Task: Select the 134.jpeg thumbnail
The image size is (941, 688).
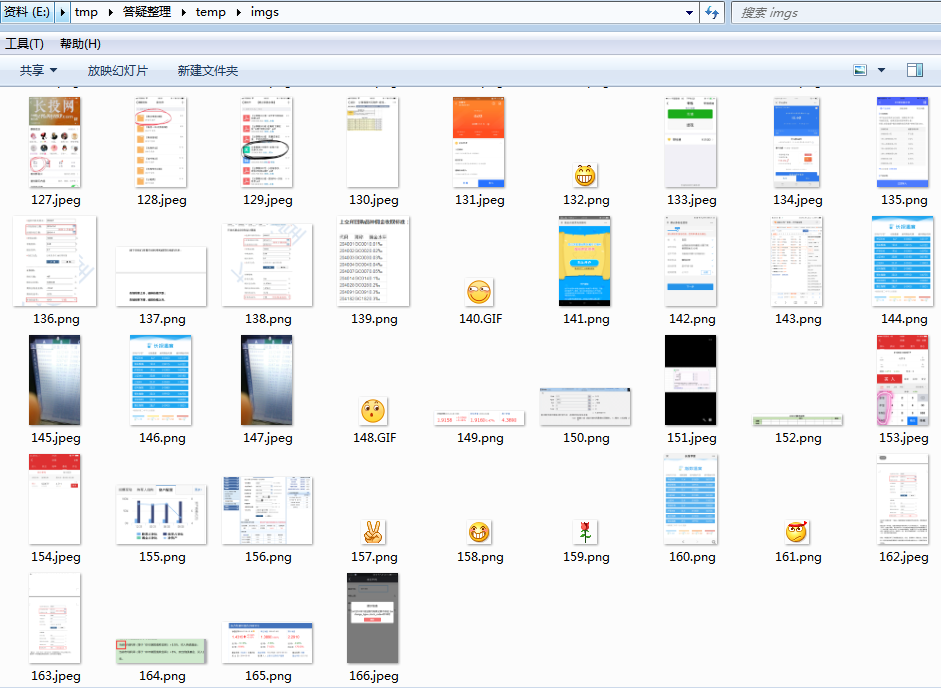Action: 797,142
